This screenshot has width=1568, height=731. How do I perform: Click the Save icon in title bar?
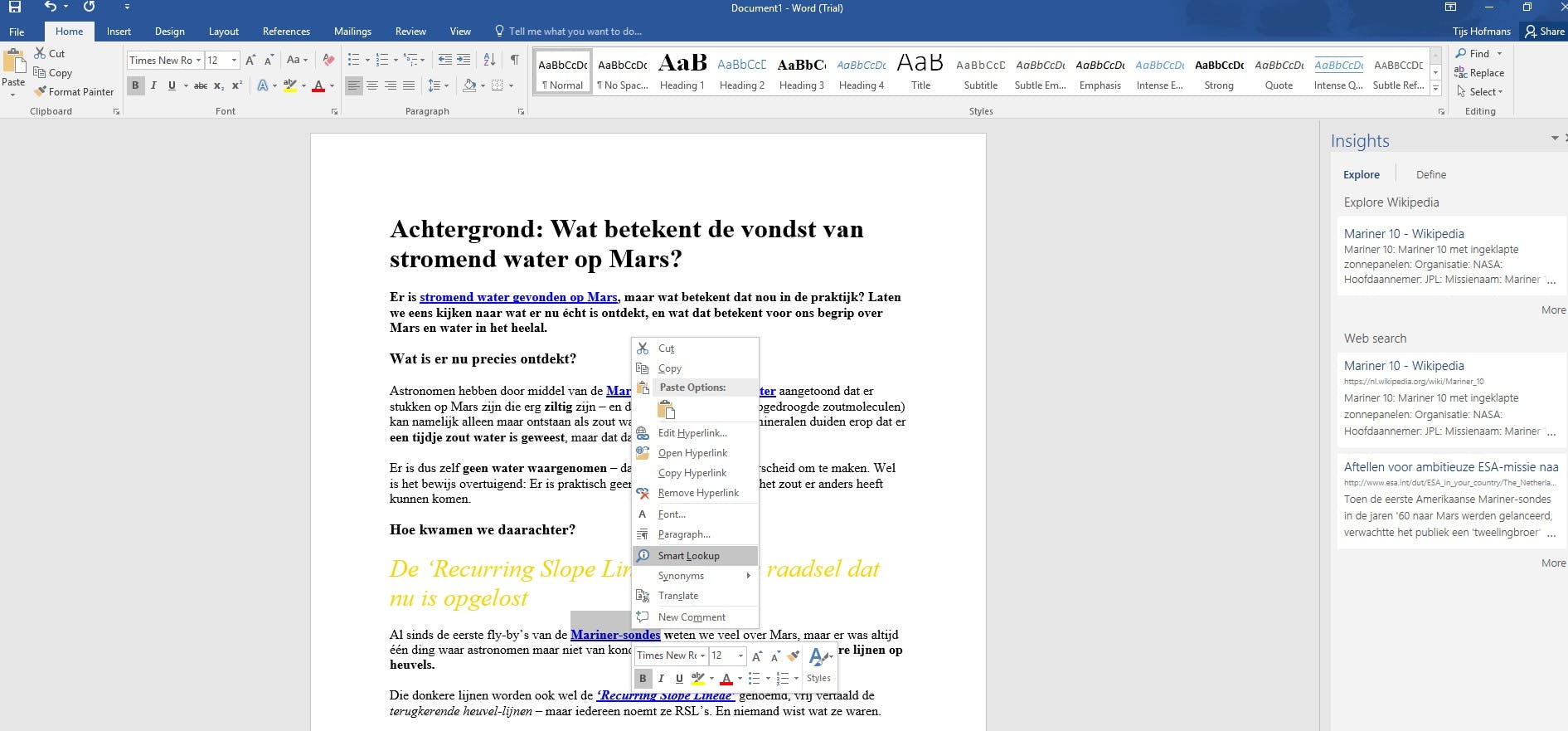(x=15, y=7)
